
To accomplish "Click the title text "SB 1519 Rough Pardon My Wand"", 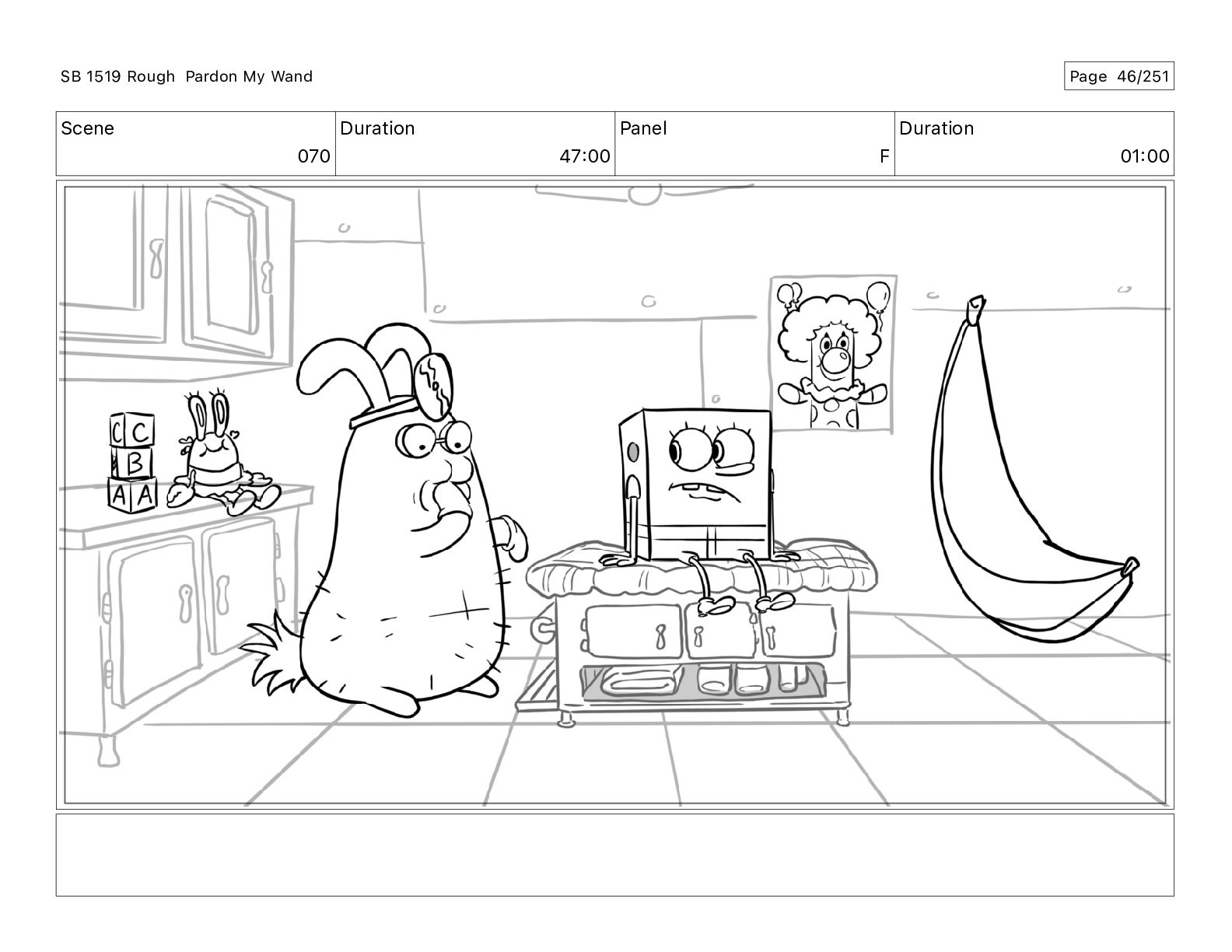I will tap(187, 76).
